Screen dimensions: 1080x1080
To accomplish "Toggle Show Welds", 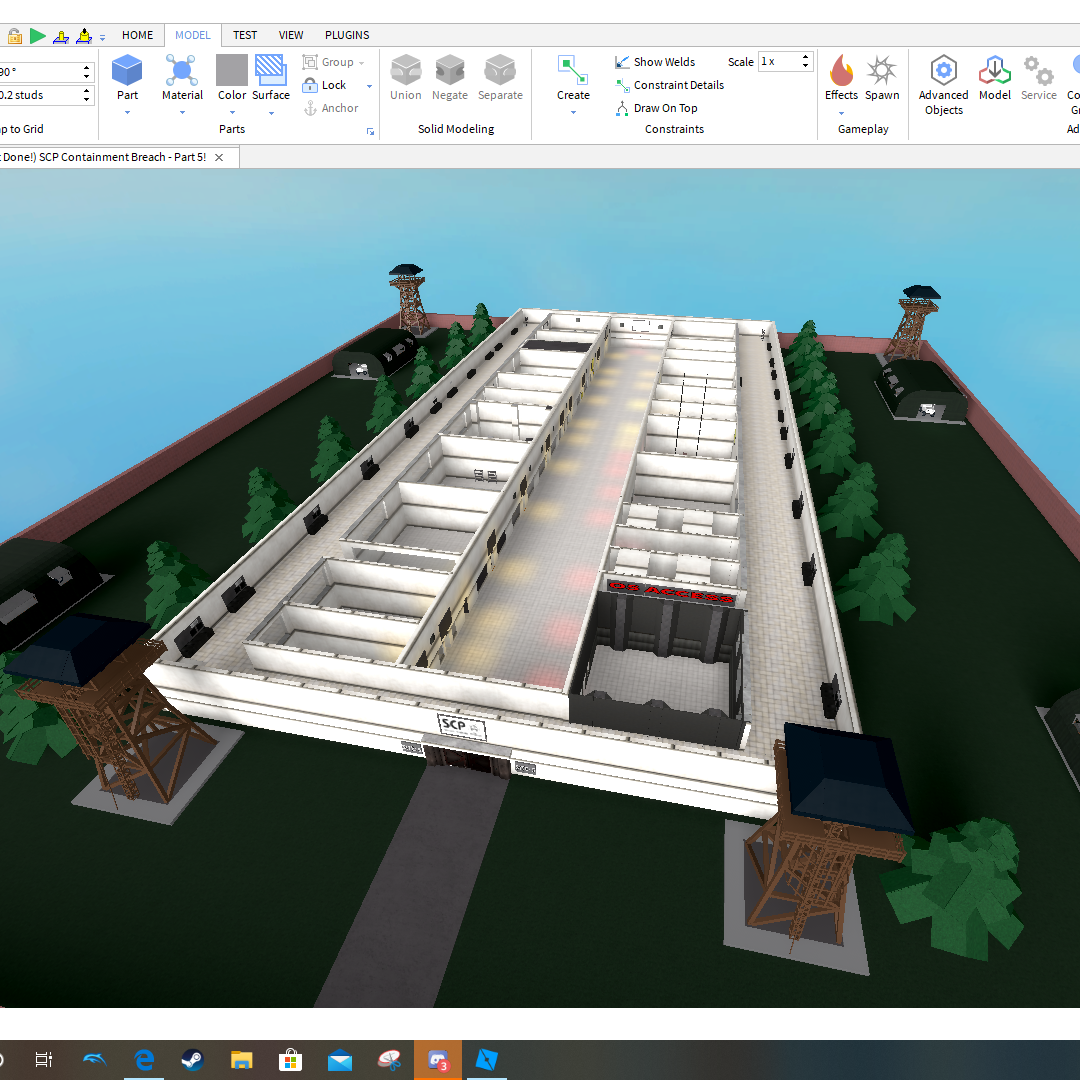I will [655, 62].
